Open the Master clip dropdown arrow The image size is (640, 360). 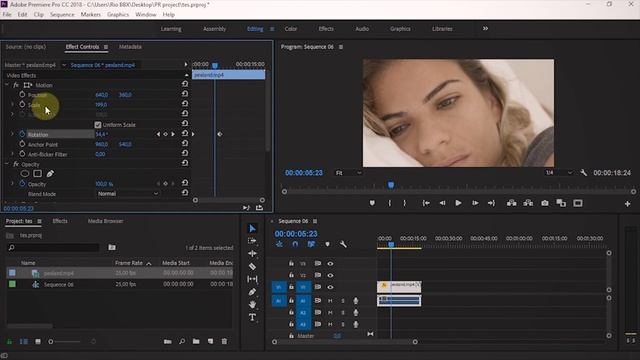coord(64,65)
